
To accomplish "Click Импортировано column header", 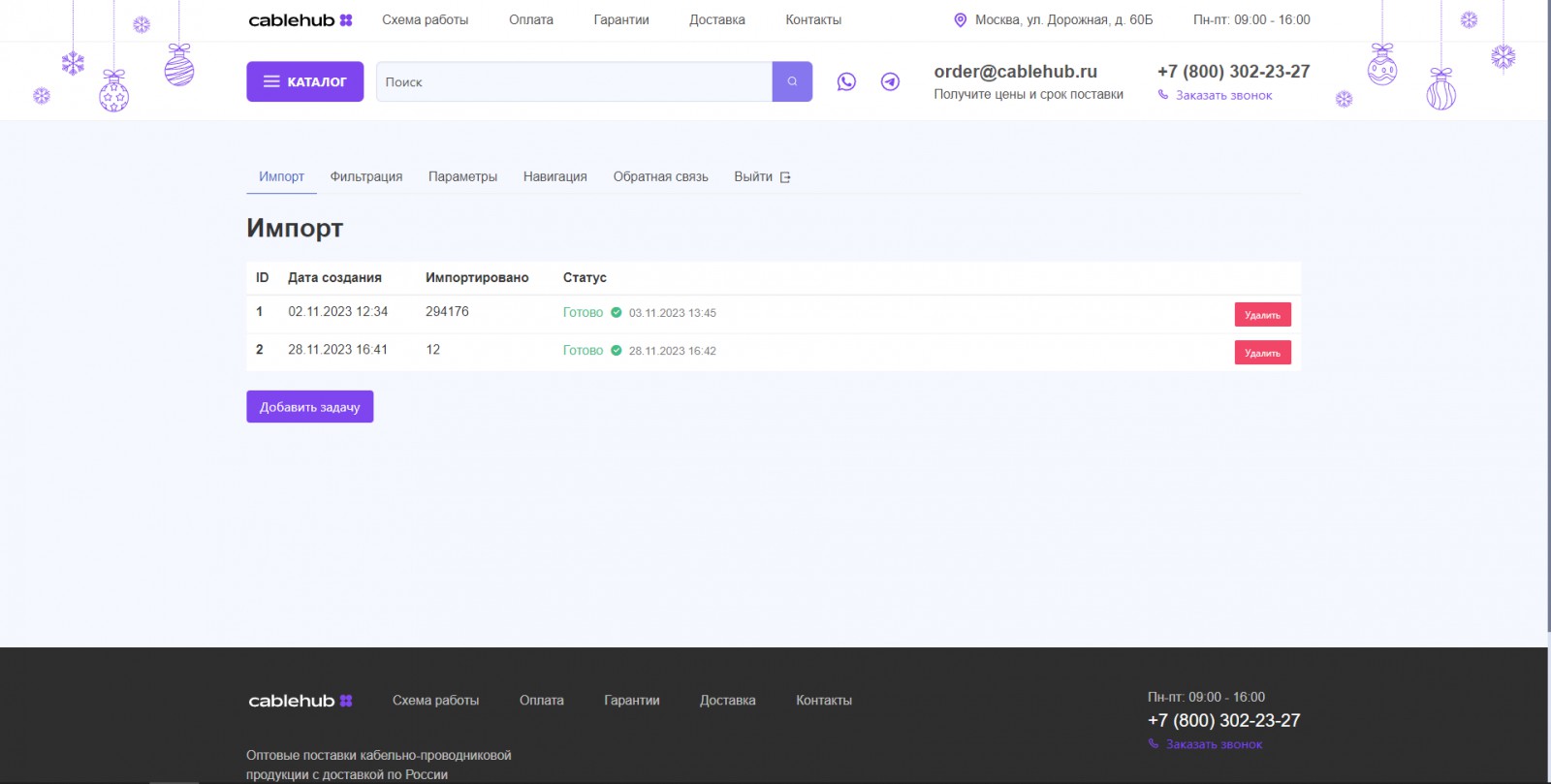I will click(477, 277).
